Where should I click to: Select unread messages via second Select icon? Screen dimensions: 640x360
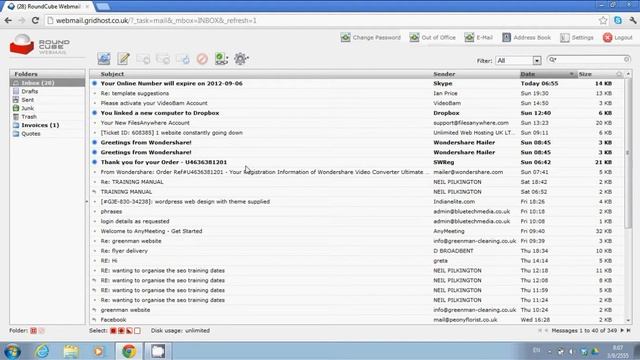[121, 331]
